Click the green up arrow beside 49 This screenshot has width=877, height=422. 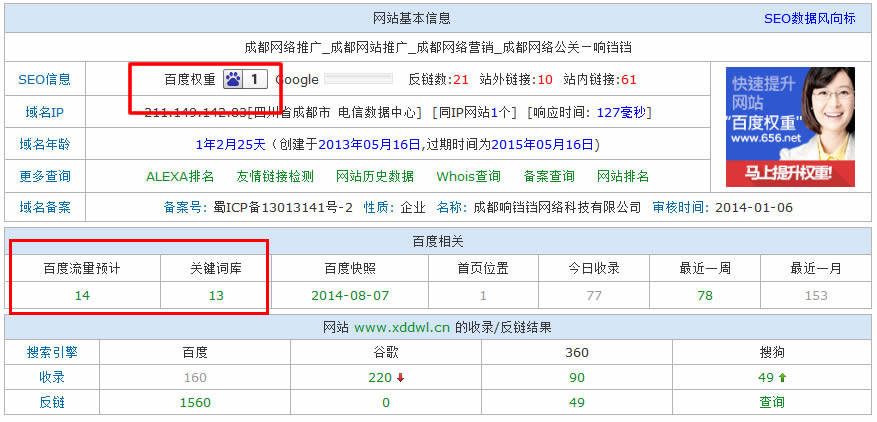[x=782, y=378]
